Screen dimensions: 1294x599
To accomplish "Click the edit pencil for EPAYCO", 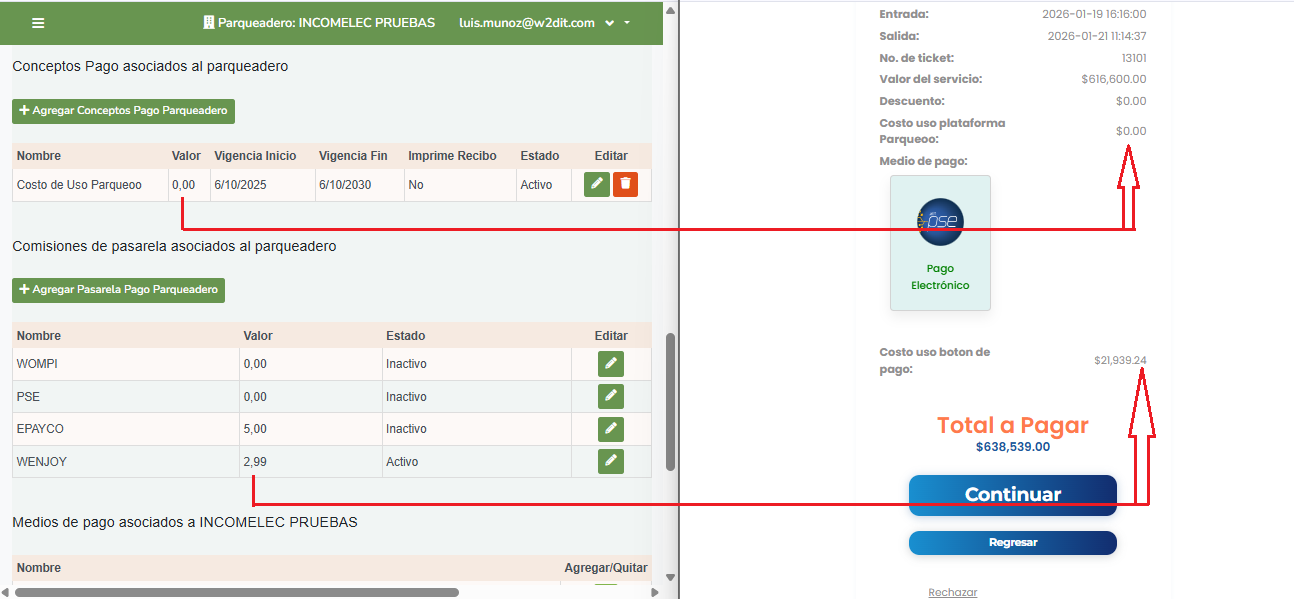I will click(610, 429).
